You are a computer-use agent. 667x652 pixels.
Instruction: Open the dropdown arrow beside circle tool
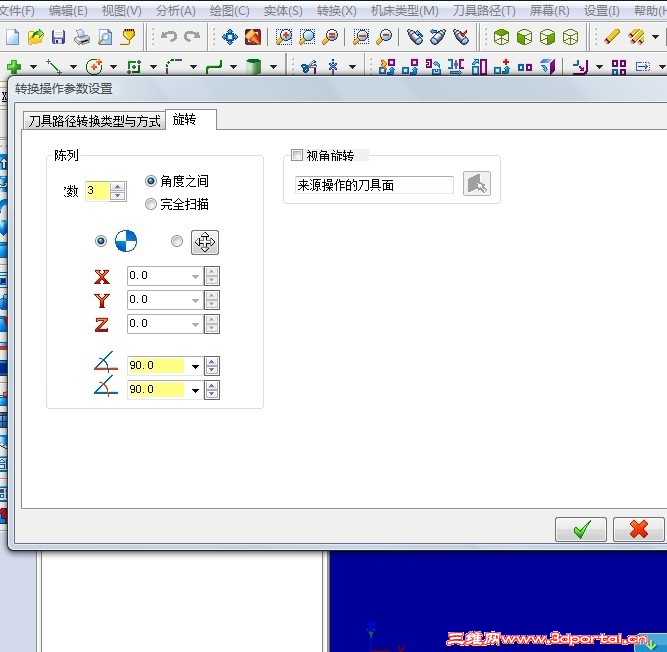click(x=113, y=67)
